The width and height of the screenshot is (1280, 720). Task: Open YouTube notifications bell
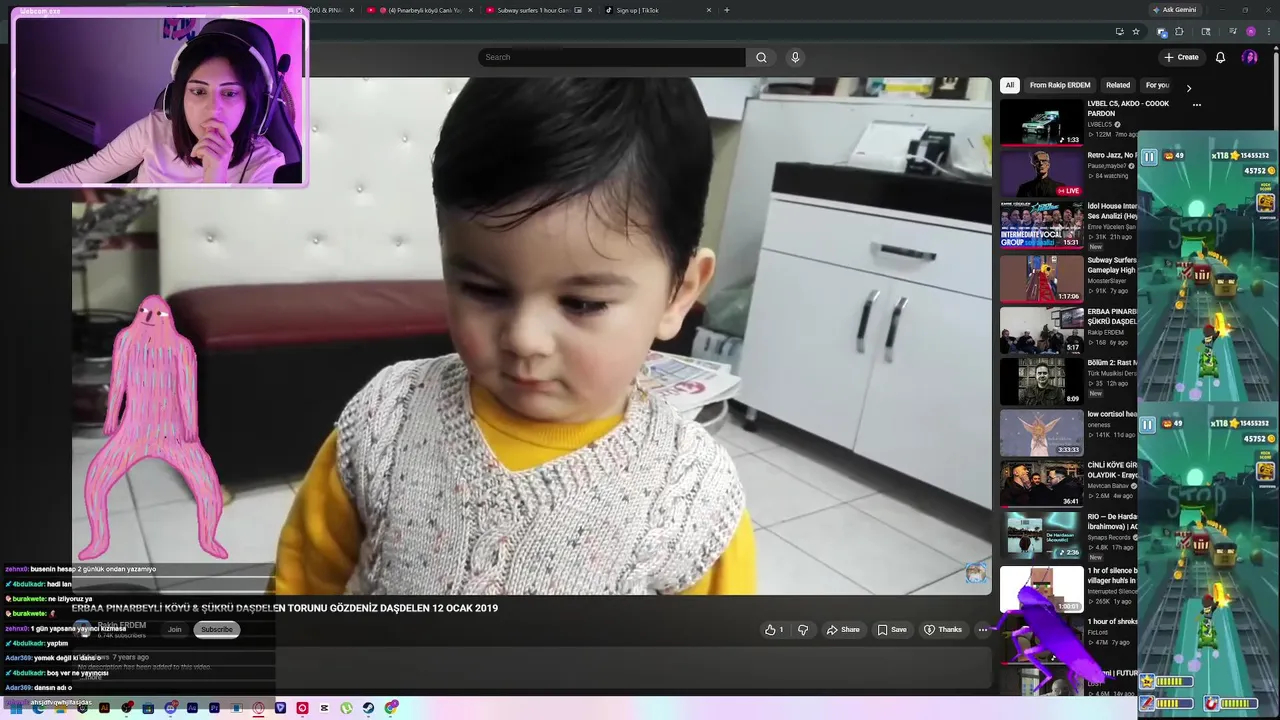(x=1220, y=57)
